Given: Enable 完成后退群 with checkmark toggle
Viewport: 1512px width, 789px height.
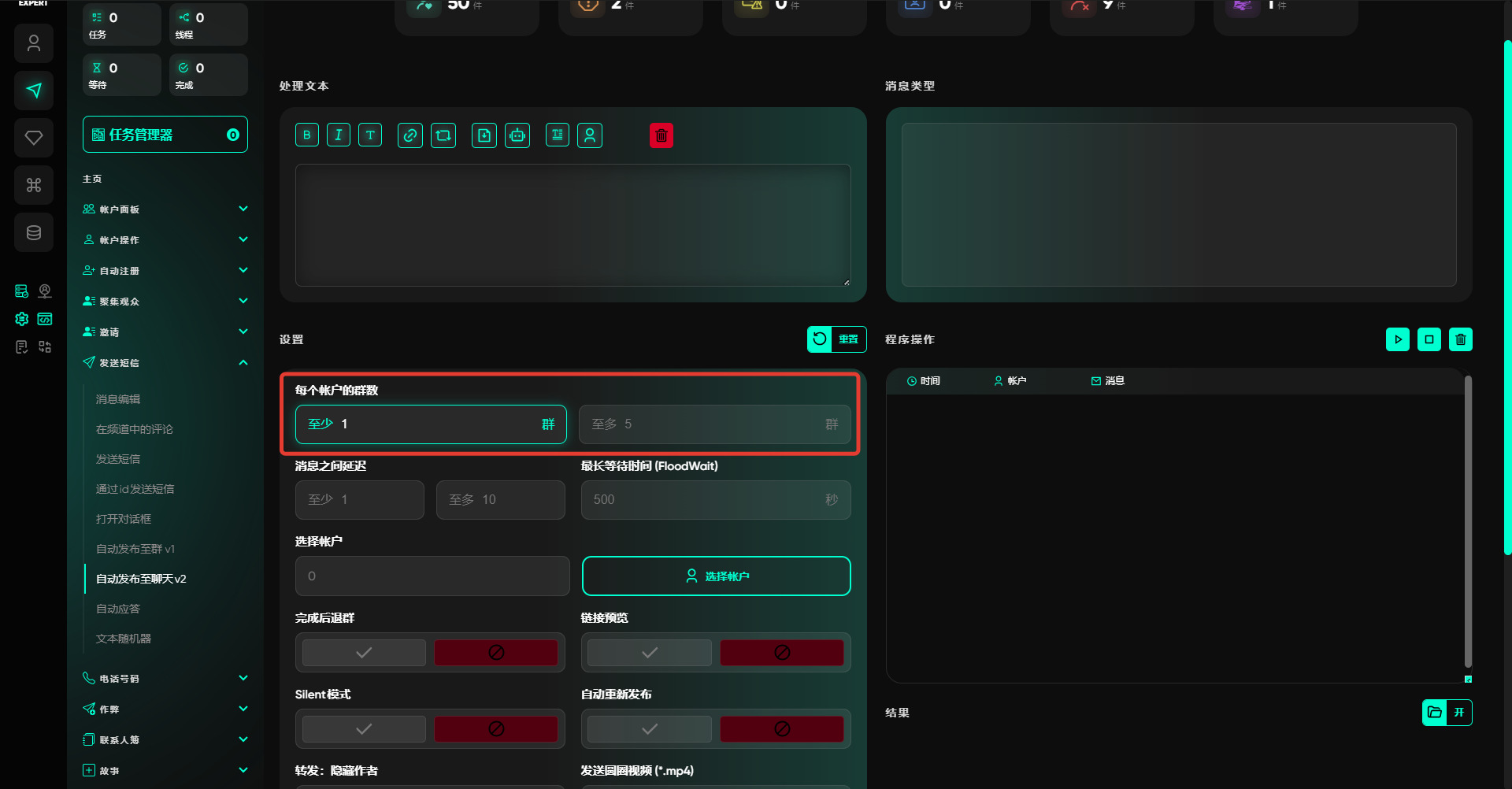Looking at the screenshot, I should pyautogui.click(x=364, y=653).
